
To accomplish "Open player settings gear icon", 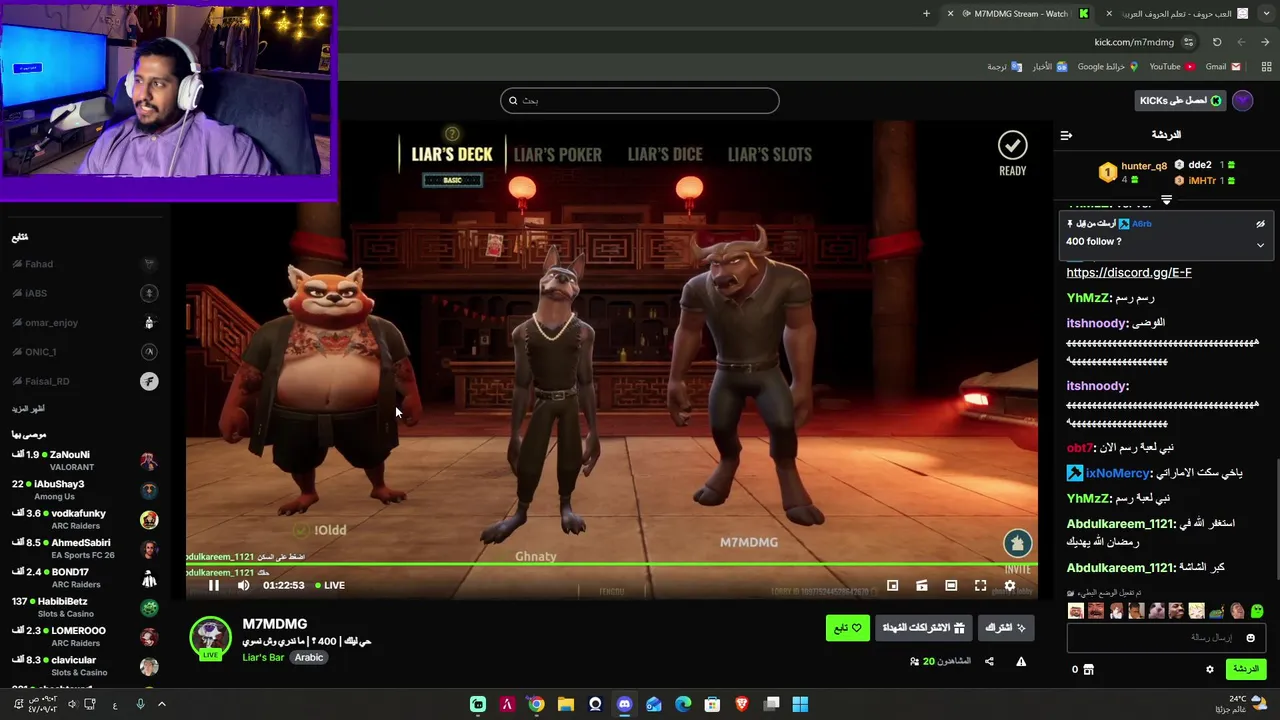I will click(1009, 585).
